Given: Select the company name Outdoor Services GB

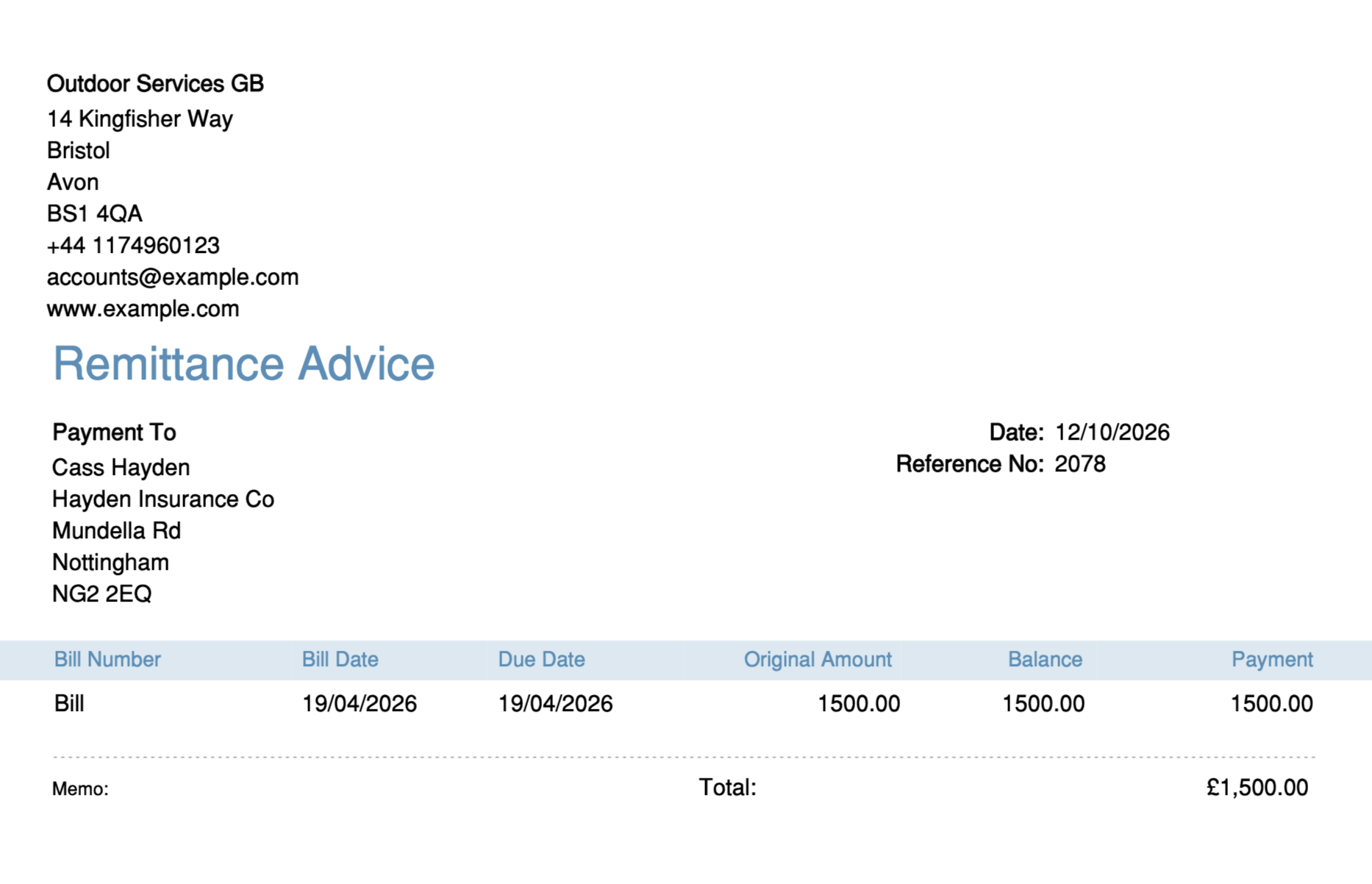Looking at the screenshot, I should 155,84.
